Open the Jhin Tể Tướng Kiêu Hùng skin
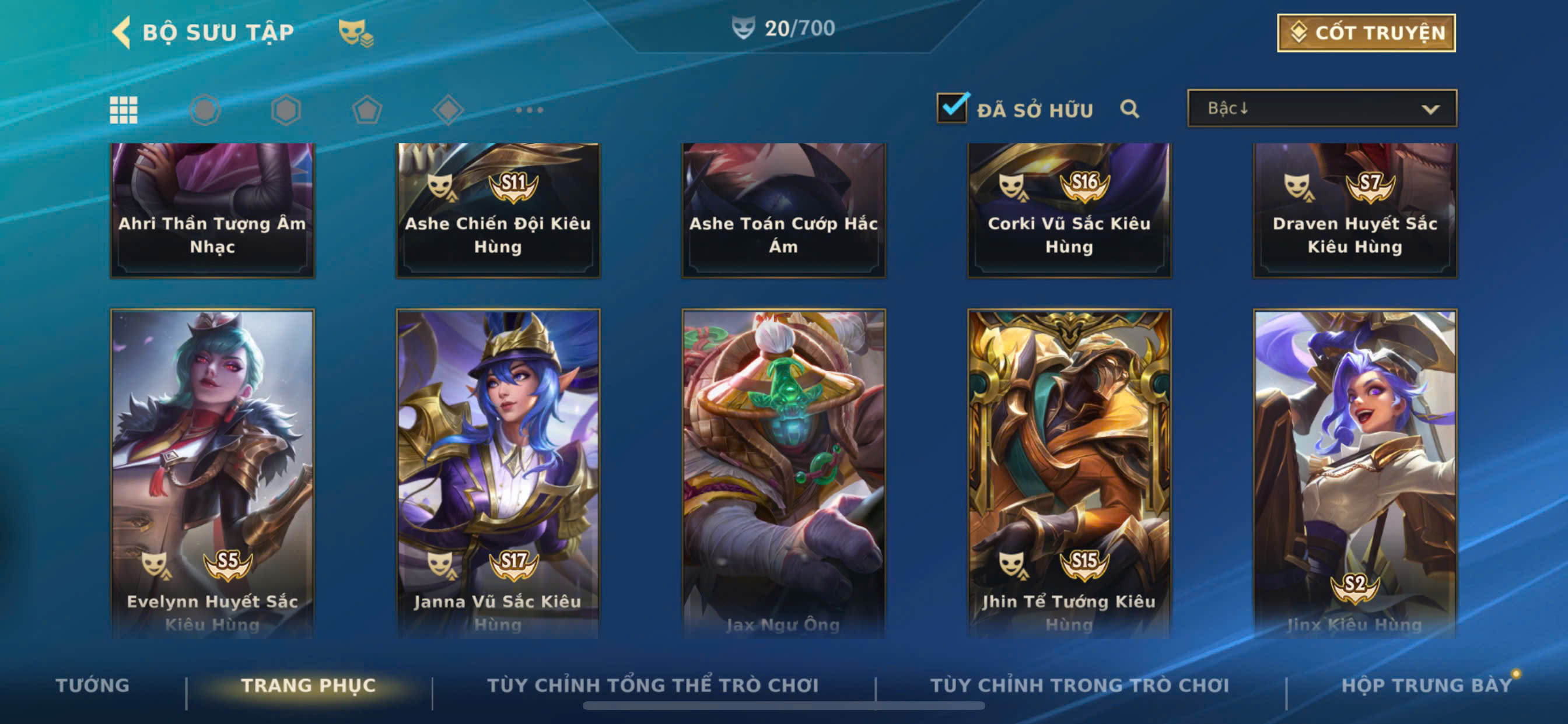 1069,473
